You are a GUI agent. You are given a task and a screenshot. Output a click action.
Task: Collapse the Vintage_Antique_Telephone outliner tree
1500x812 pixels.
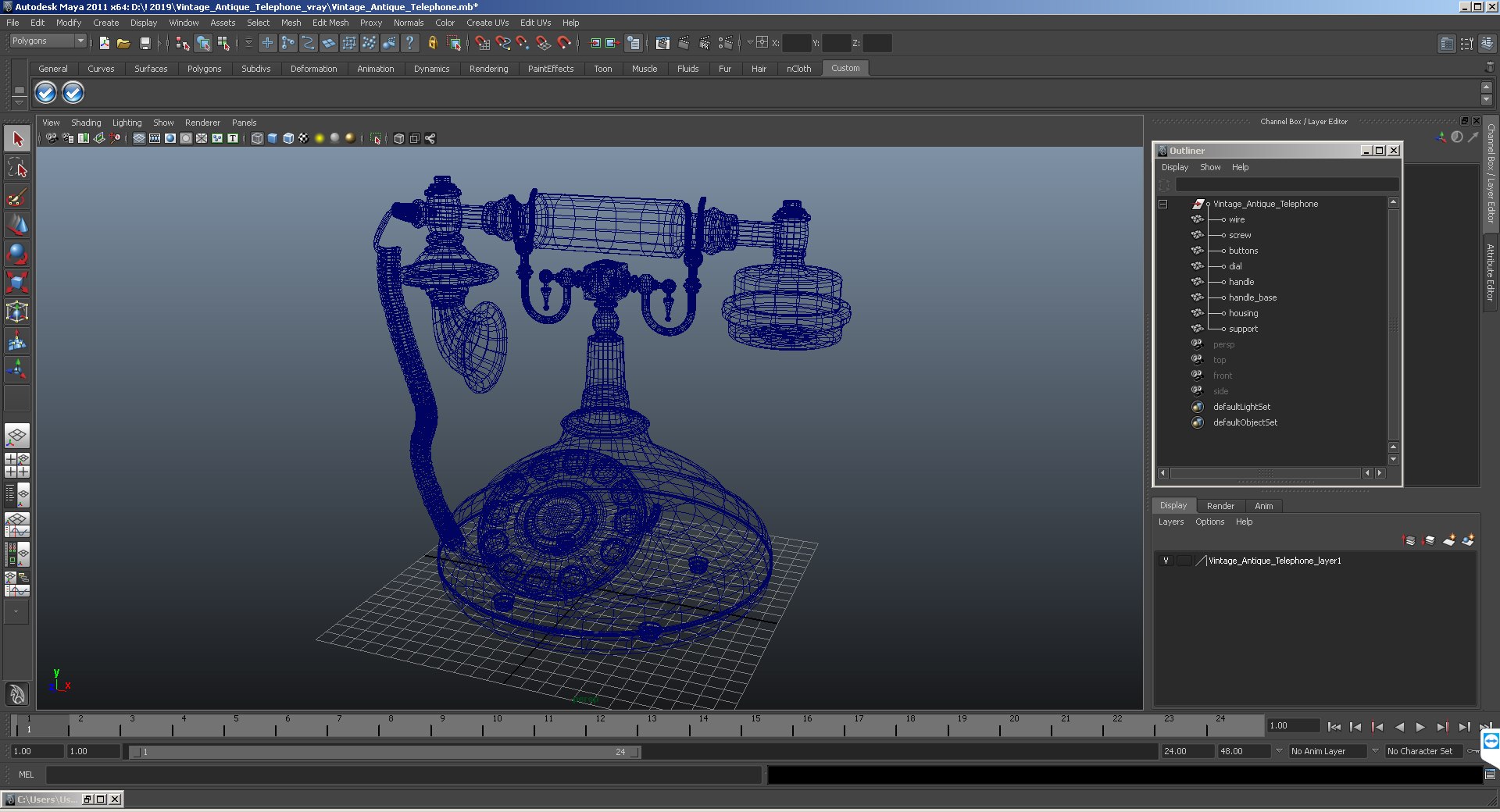1162,204
